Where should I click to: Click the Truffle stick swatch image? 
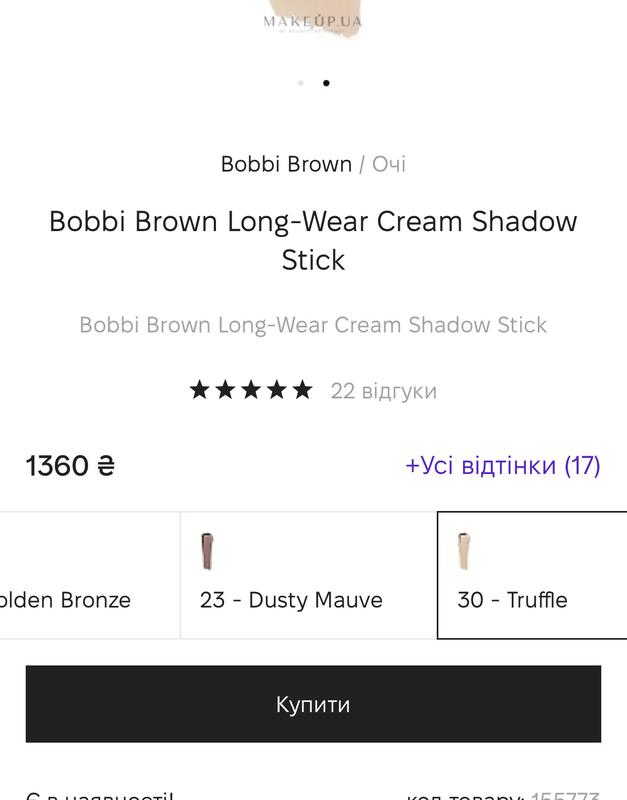pos(464,551)
